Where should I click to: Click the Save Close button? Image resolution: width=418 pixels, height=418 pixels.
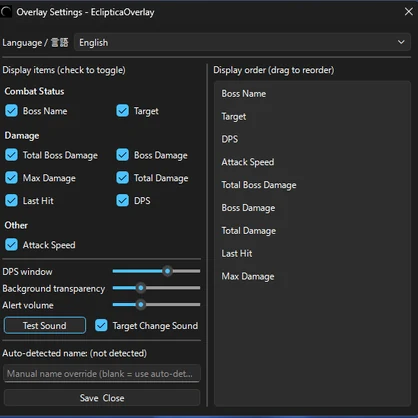(x=102, y=398)
